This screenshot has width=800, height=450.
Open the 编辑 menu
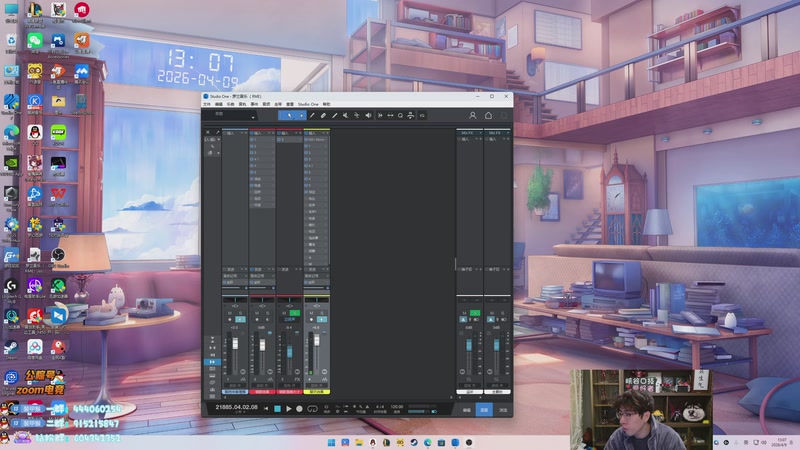218,104
